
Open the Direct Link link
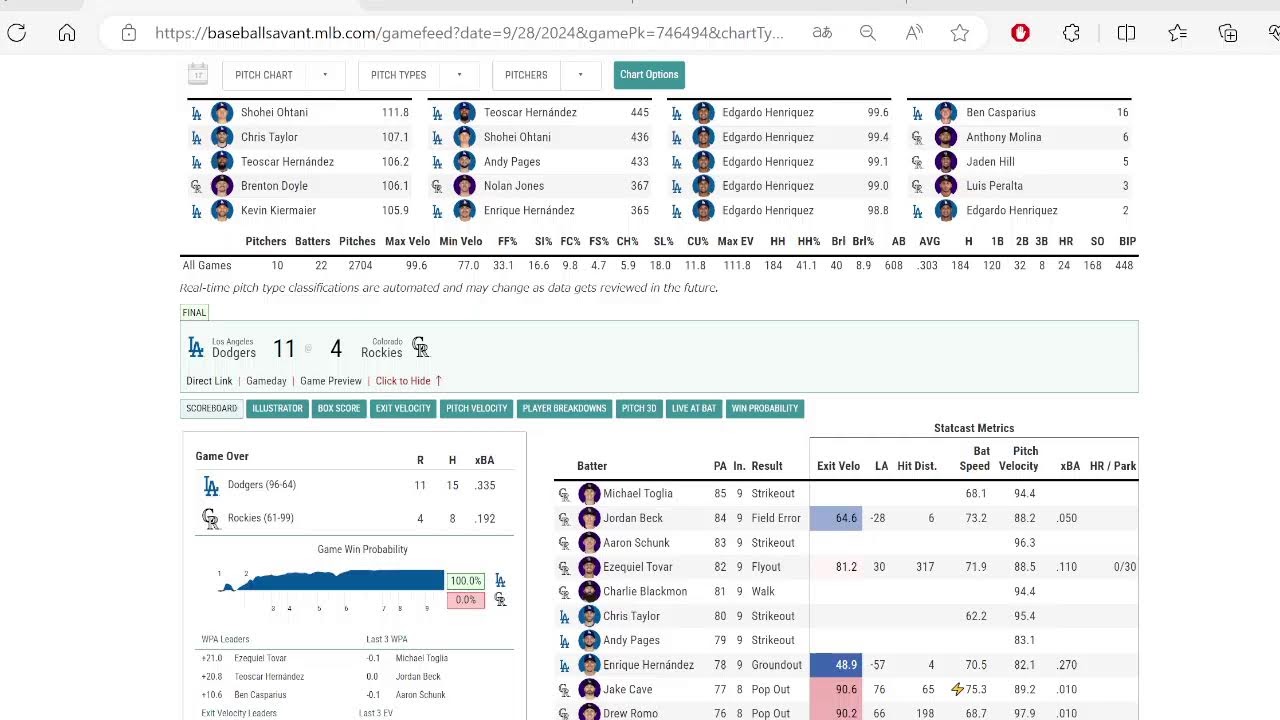209,381
